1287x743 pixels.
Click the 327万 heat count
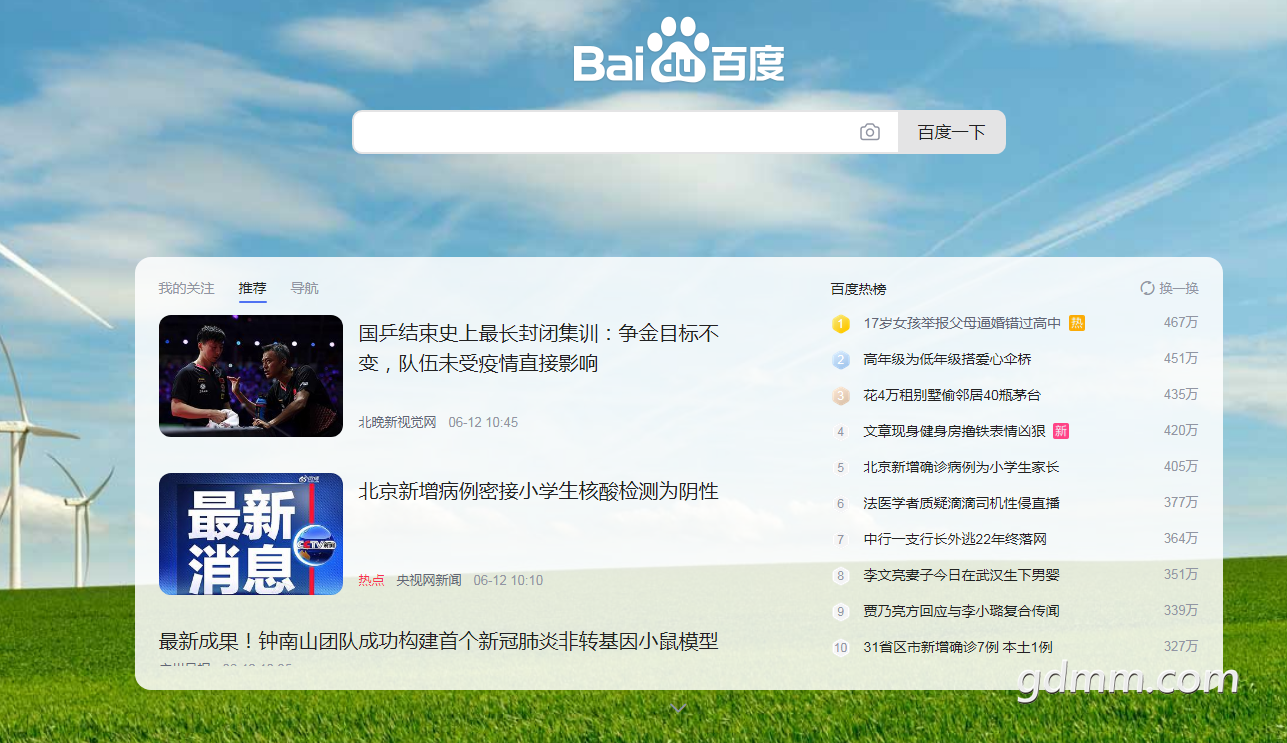click(1181, 646)
